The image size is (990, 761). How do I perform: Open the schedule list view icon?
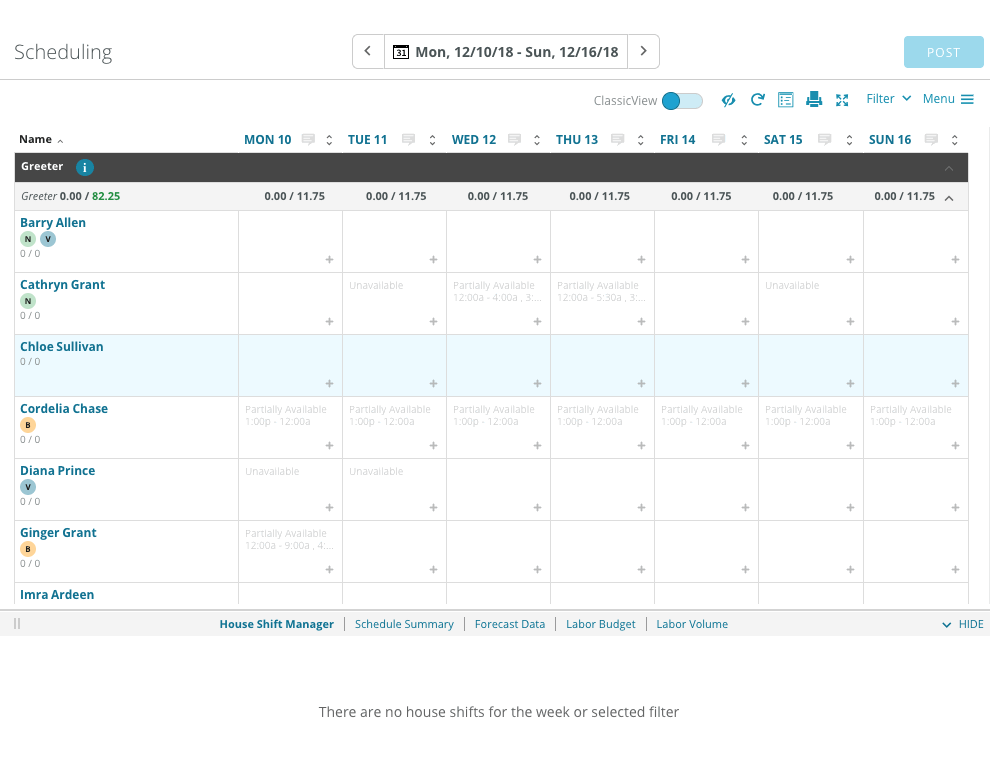[786, 99]
